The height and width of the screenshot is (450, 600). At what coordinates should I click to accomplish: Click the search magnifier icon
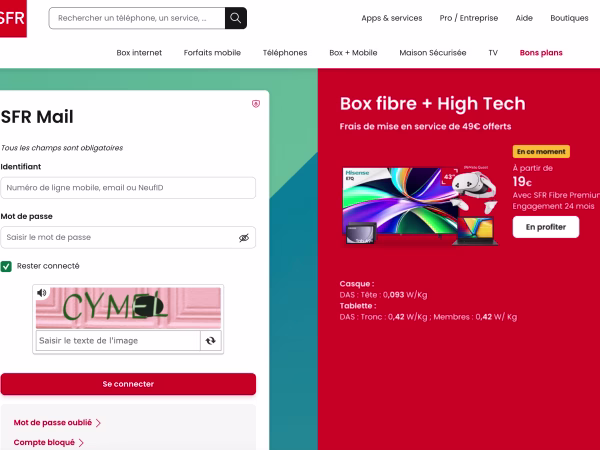[235, 18]
